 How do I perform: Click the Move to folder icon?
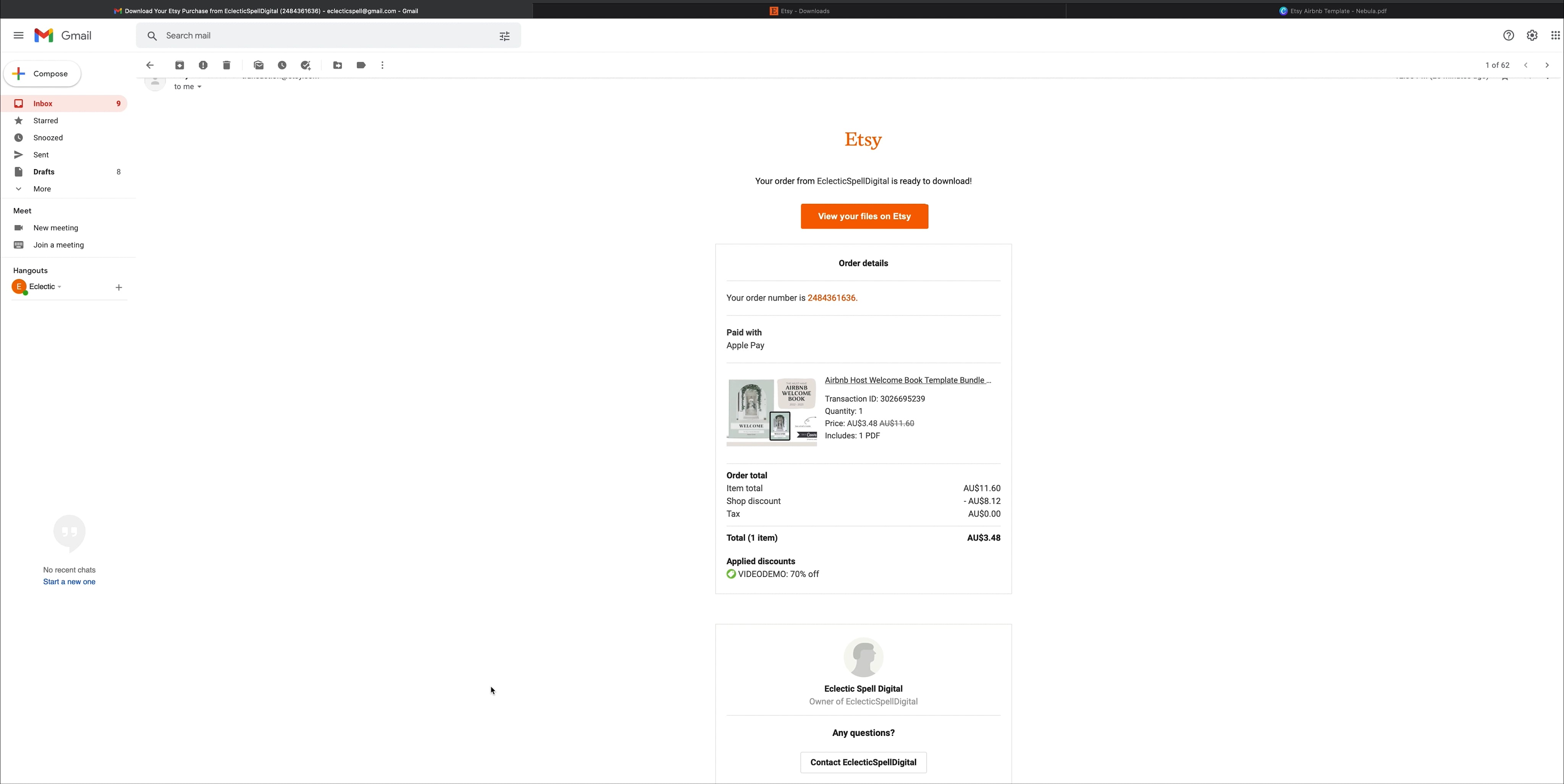(338, 65)
